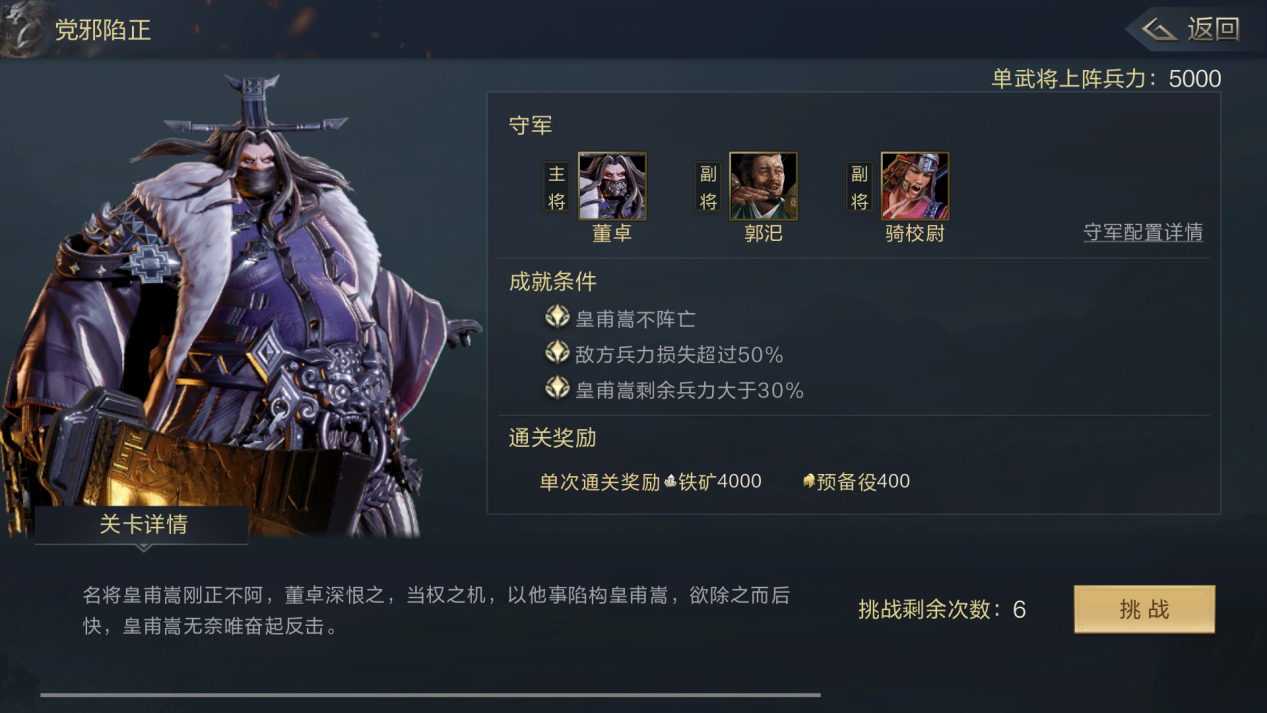
Task: Select 骑校尉 deputy general portrait
Action: (915, 186)
